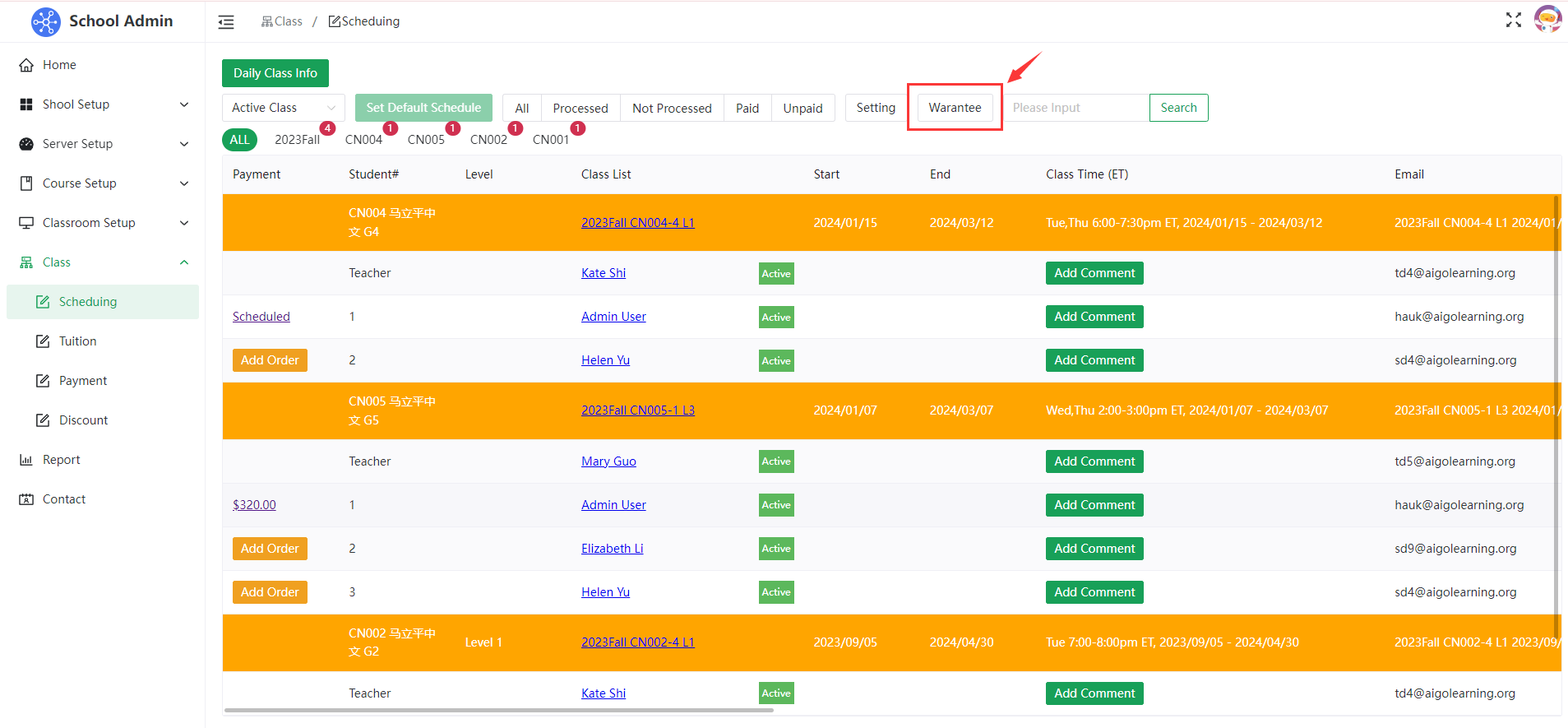Click the Please Input search field

click(1075, 108)
